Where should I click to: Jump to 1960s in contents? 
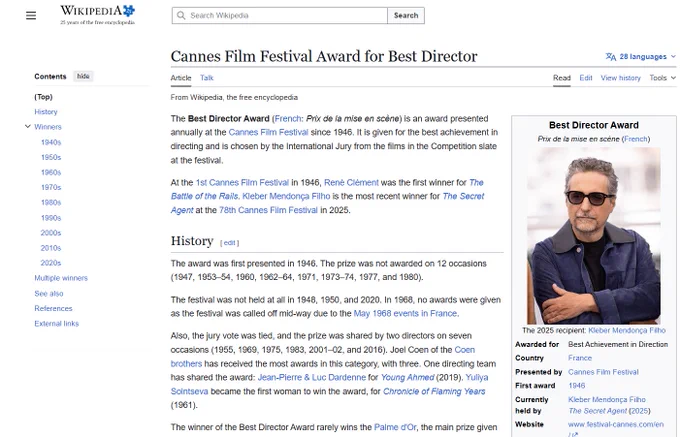click(x=51, y=173)
